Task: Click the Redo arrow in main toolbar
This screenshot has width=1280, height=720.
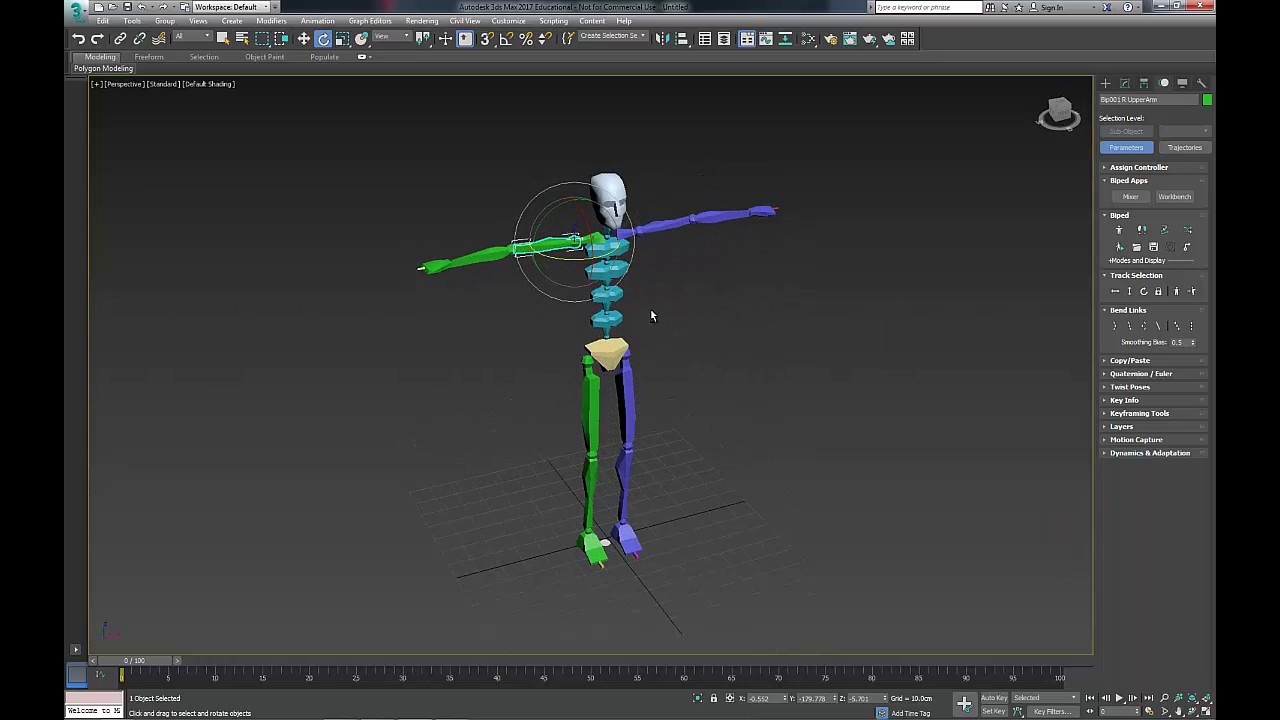Action: [97, 39]
